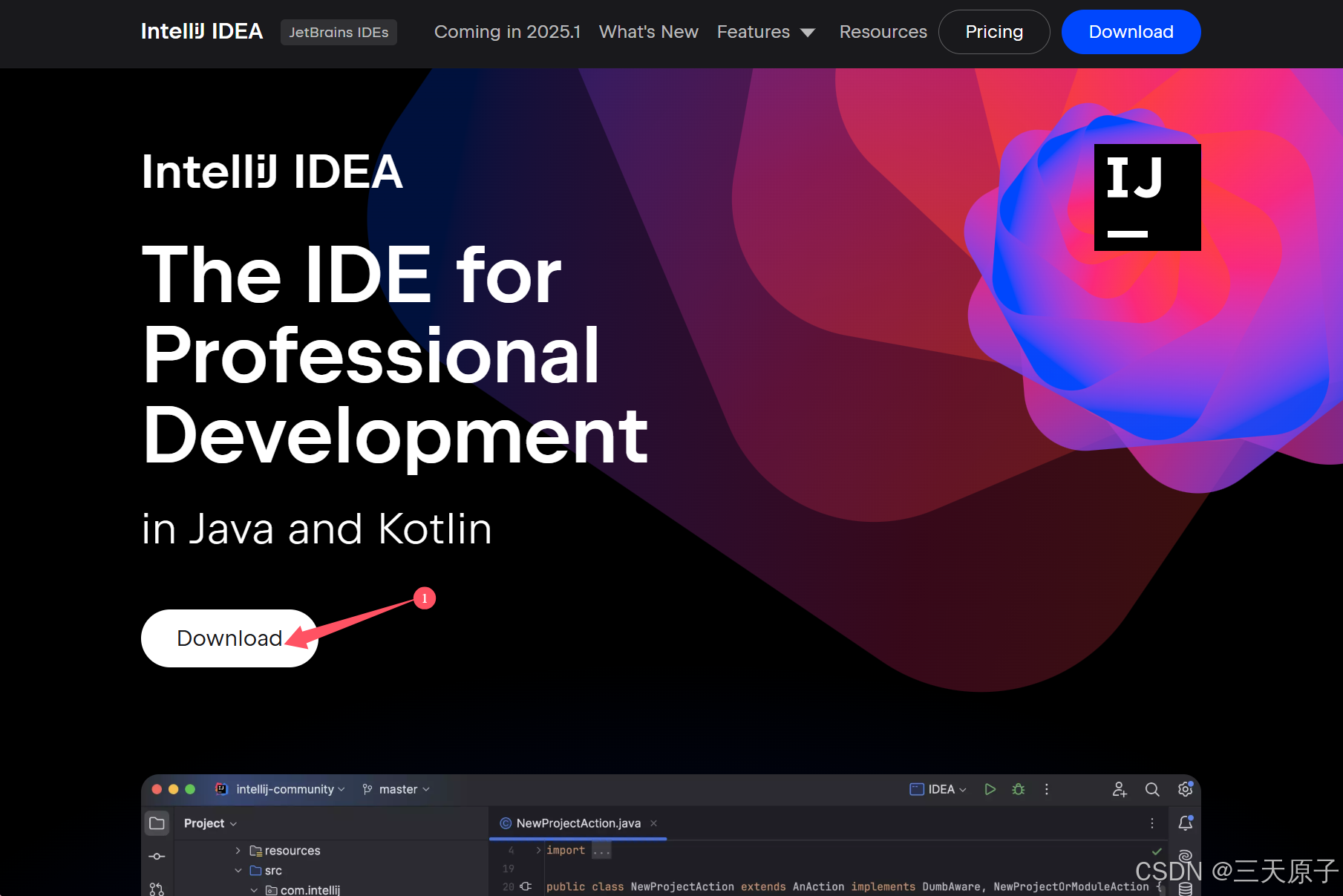Click the folded import dots placeholder
This screenshot has height=896, width=1343.
(601, 851)
